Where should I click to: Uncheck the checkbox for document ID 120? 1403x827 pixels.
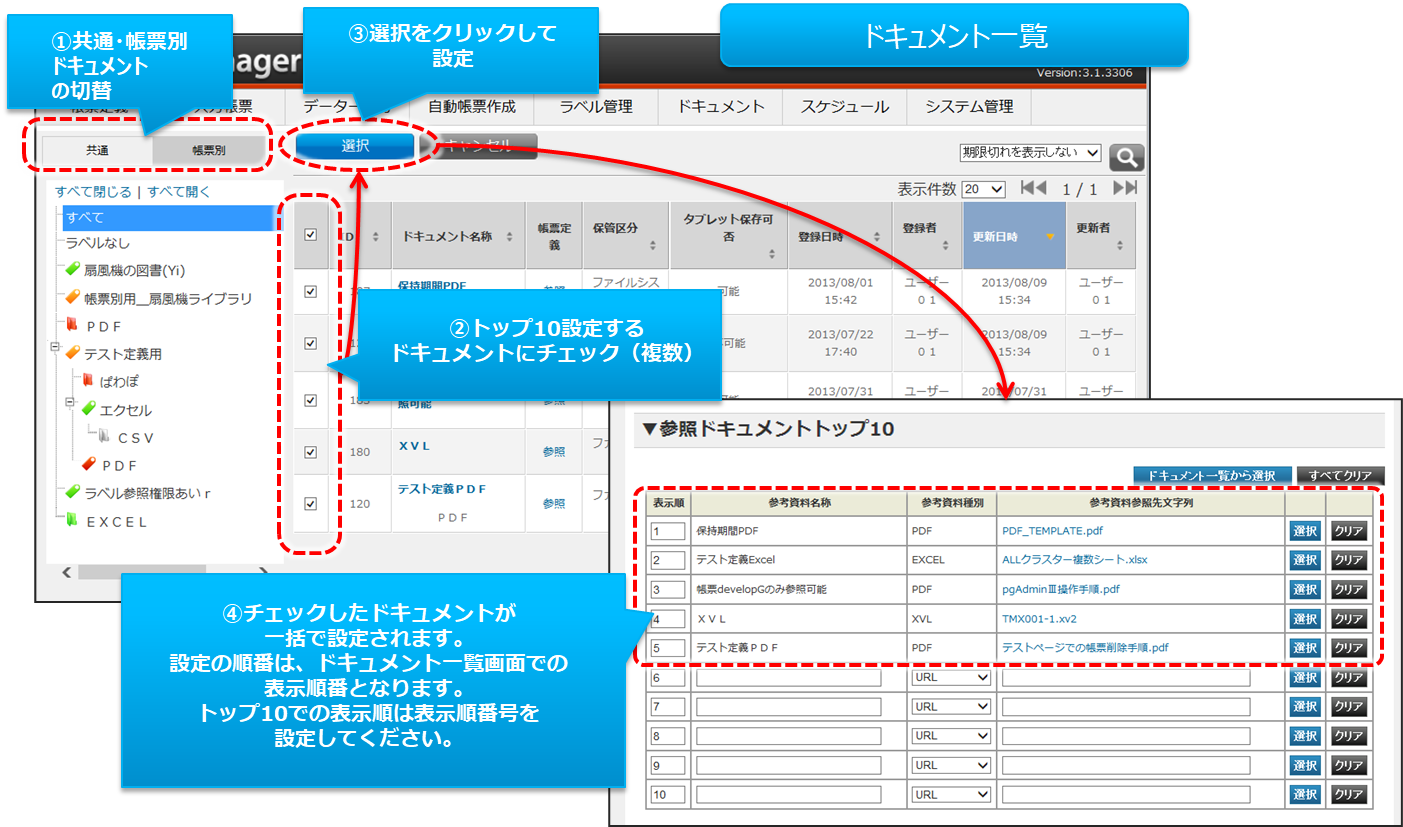[310, 504]
